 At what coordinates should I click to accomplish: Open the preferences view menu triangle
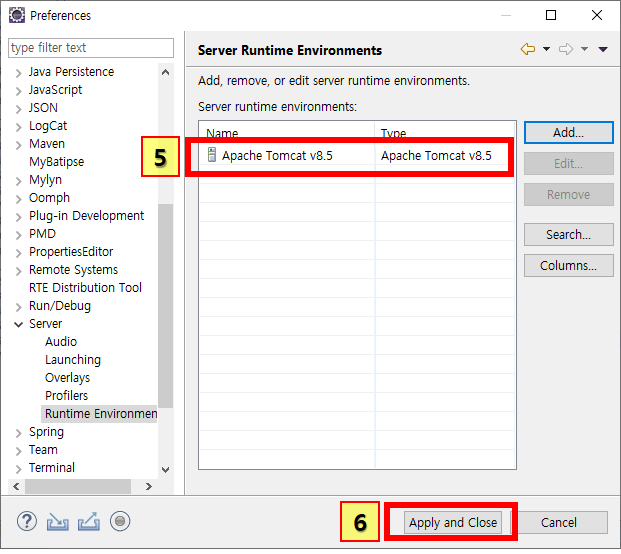click(603, 49)
